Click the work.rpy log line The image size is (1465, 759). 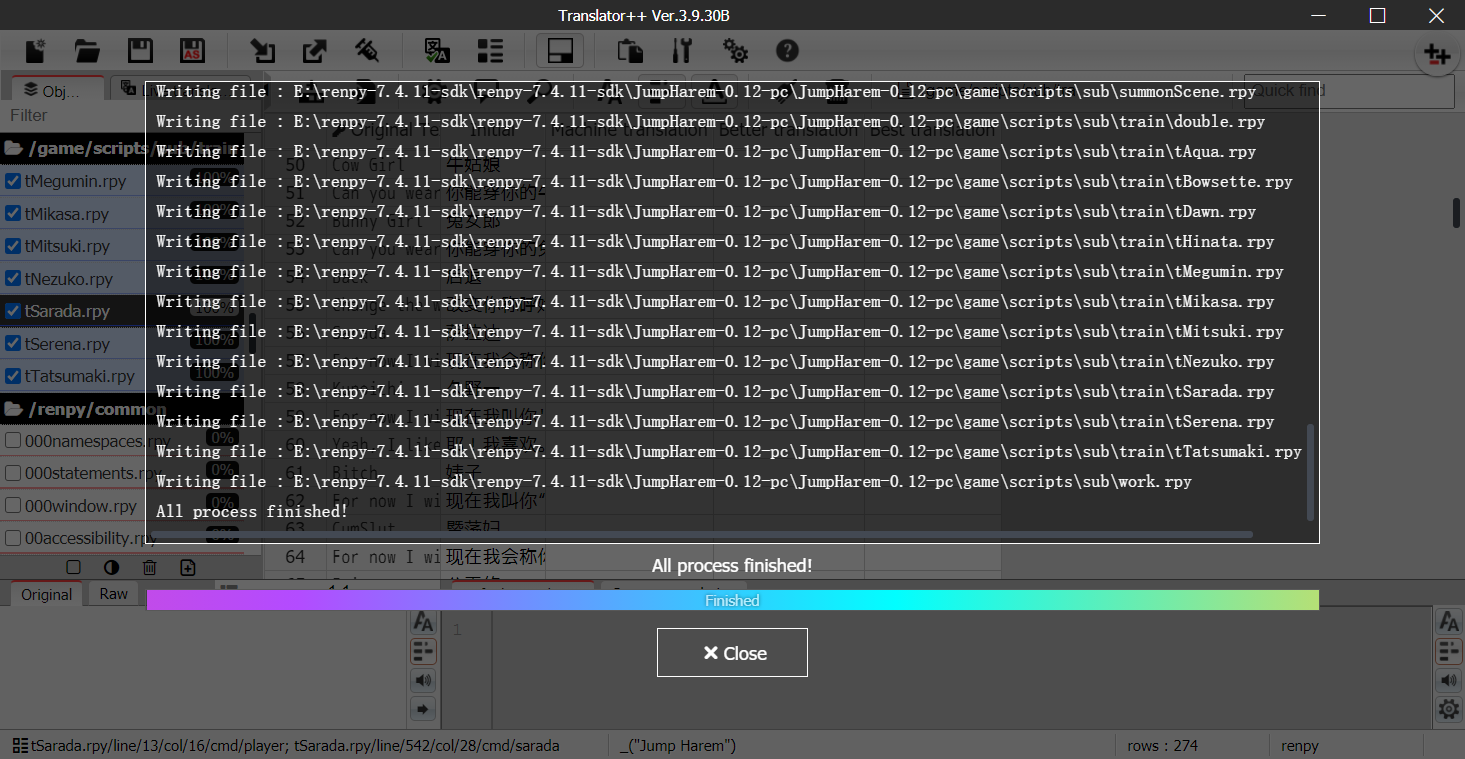(x=674, y=482)
